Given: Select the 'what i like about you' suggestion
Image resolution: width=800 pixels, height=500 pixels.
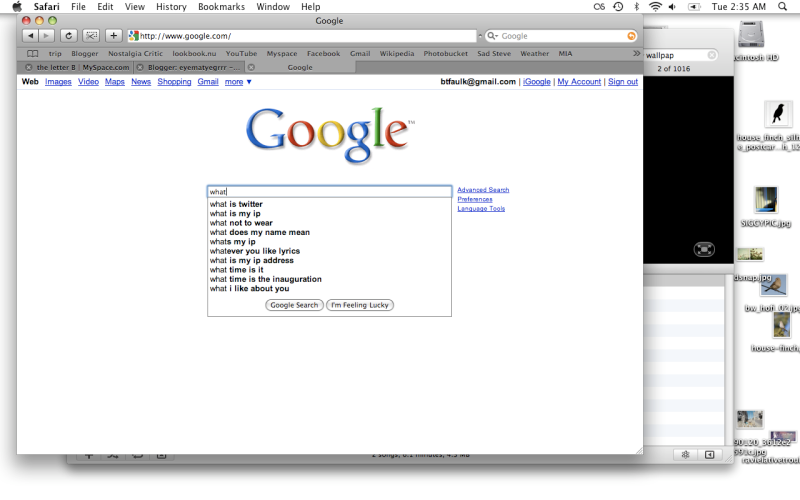Looking at the screenshot, I should 330,288.
